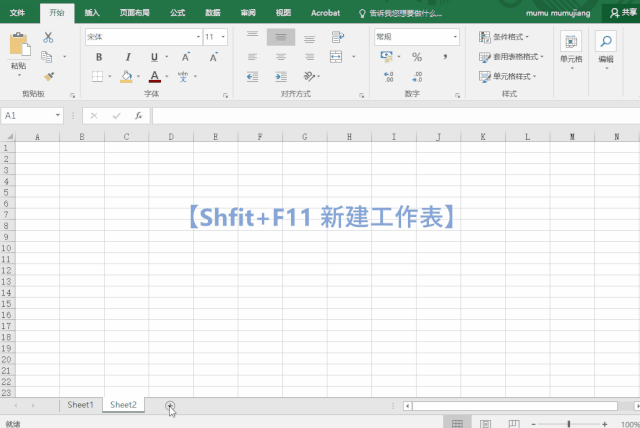Click the zoom slider handle
Viewport: 640px width, 428px height.
click(x=569, y=424)
